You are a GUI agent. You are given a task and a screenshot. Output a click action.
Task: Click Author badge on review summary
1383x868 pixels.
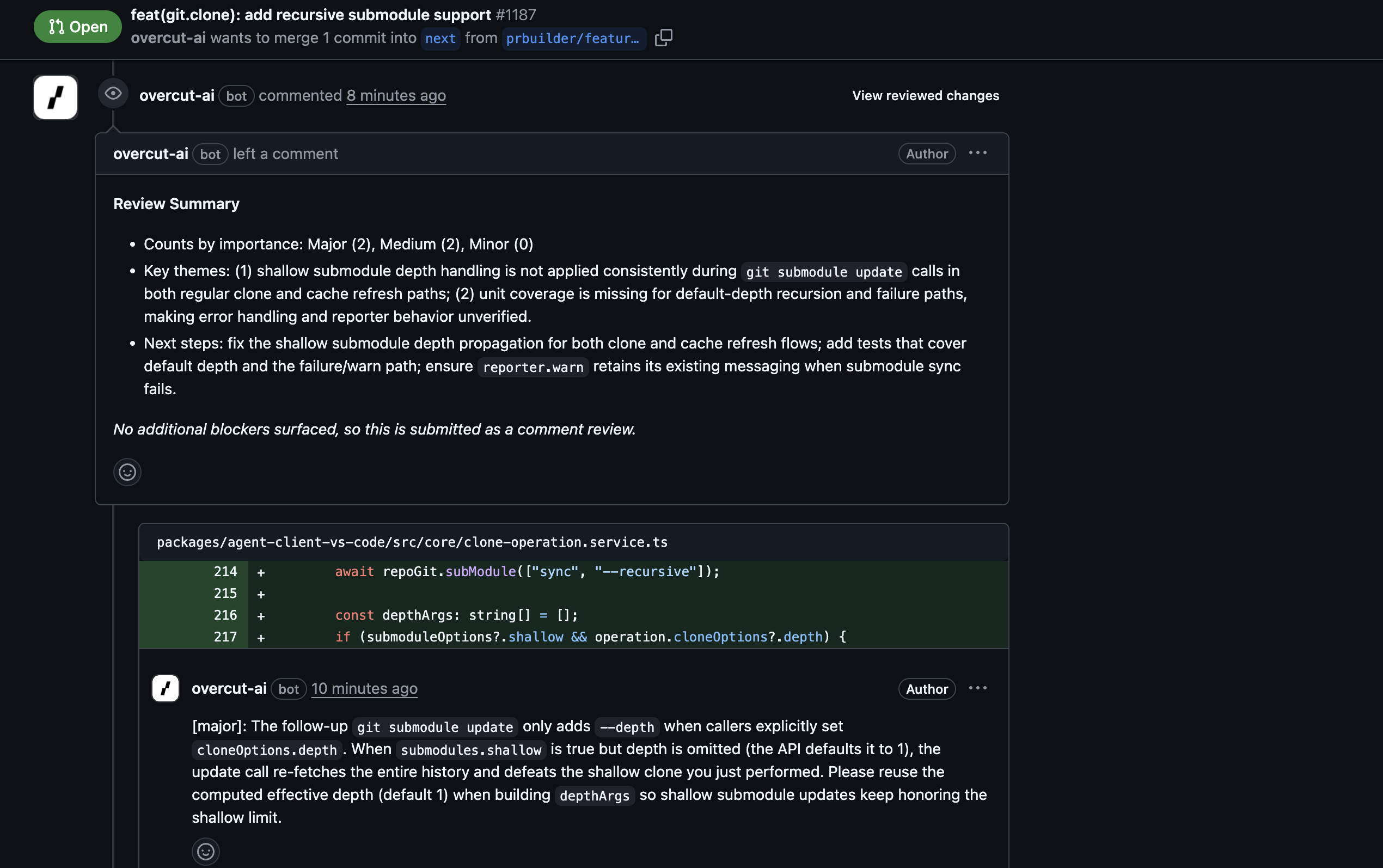(926, 154)
